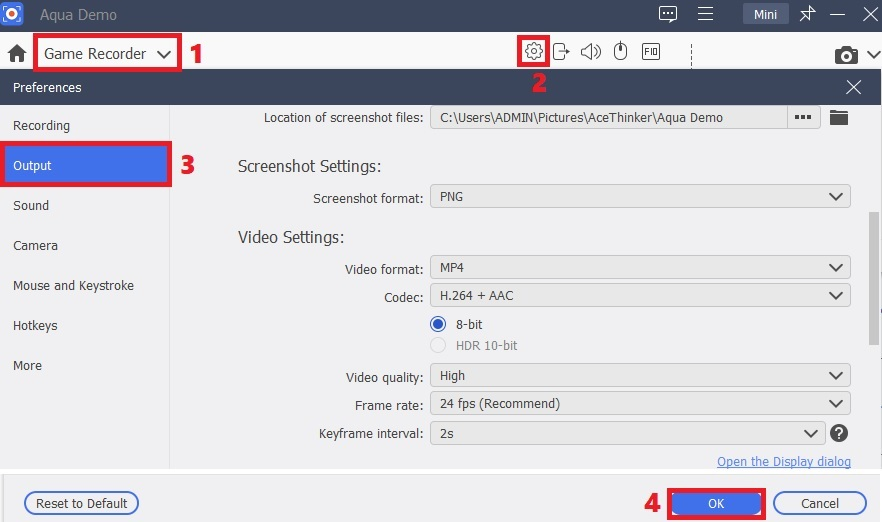Click the camera screenshot icon

point(846,54)
